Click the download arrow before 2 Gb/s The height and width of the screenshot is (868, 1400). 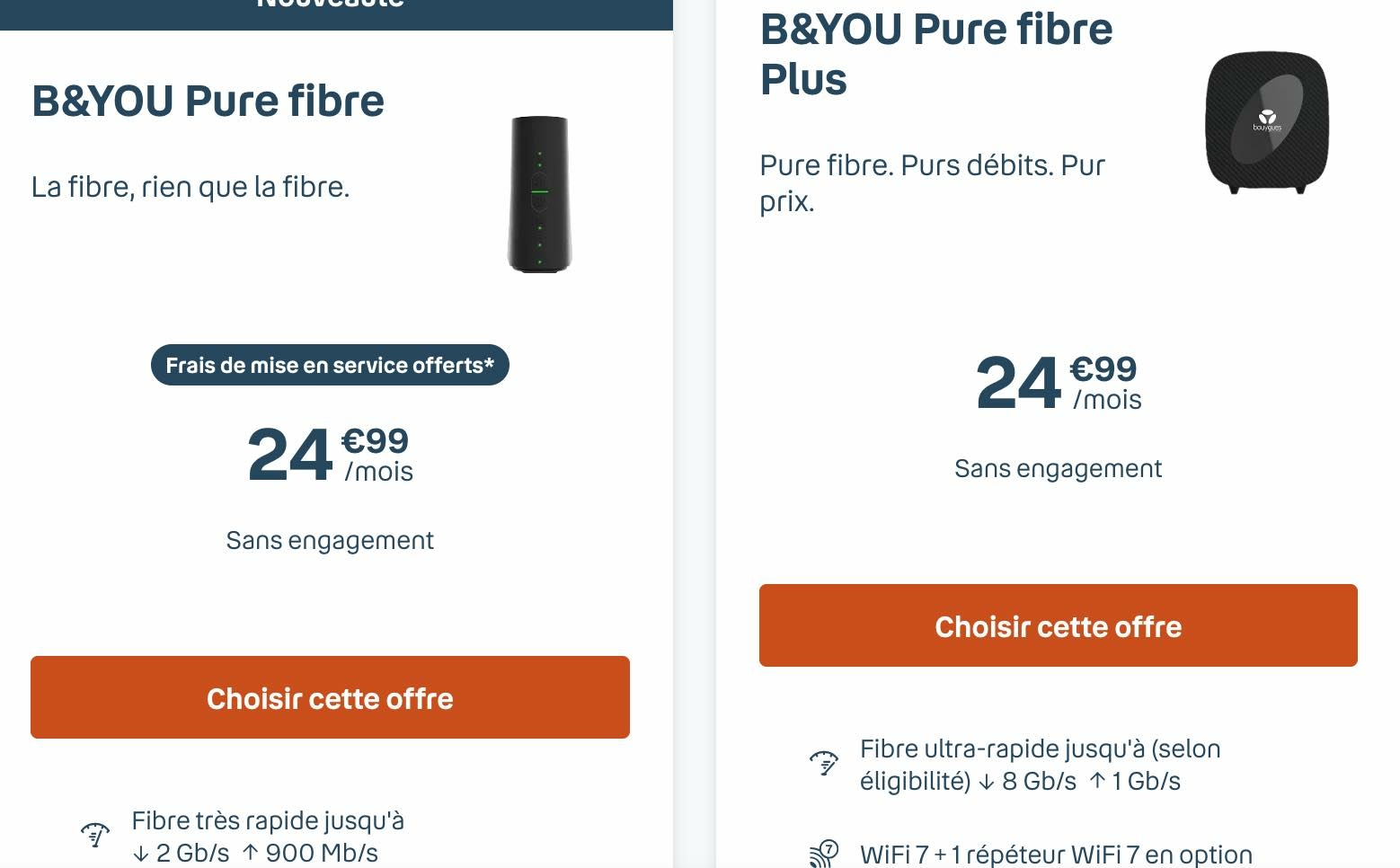tap(141, 852)
